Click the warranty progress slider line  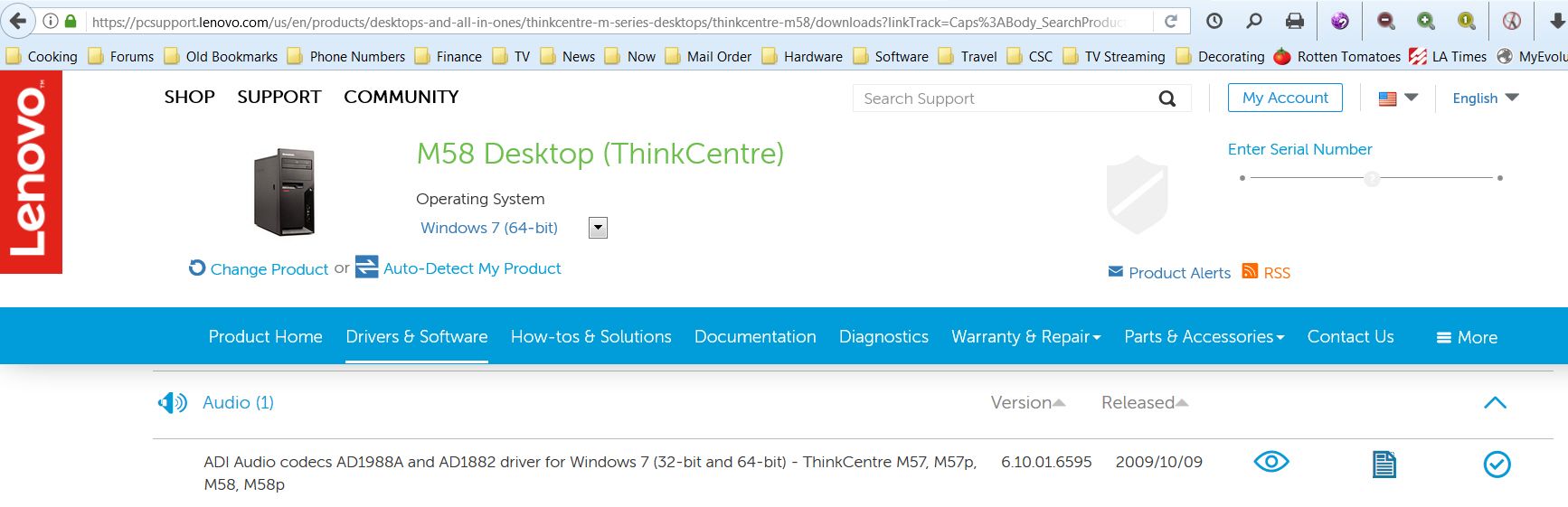click(x=1371, y=178)
